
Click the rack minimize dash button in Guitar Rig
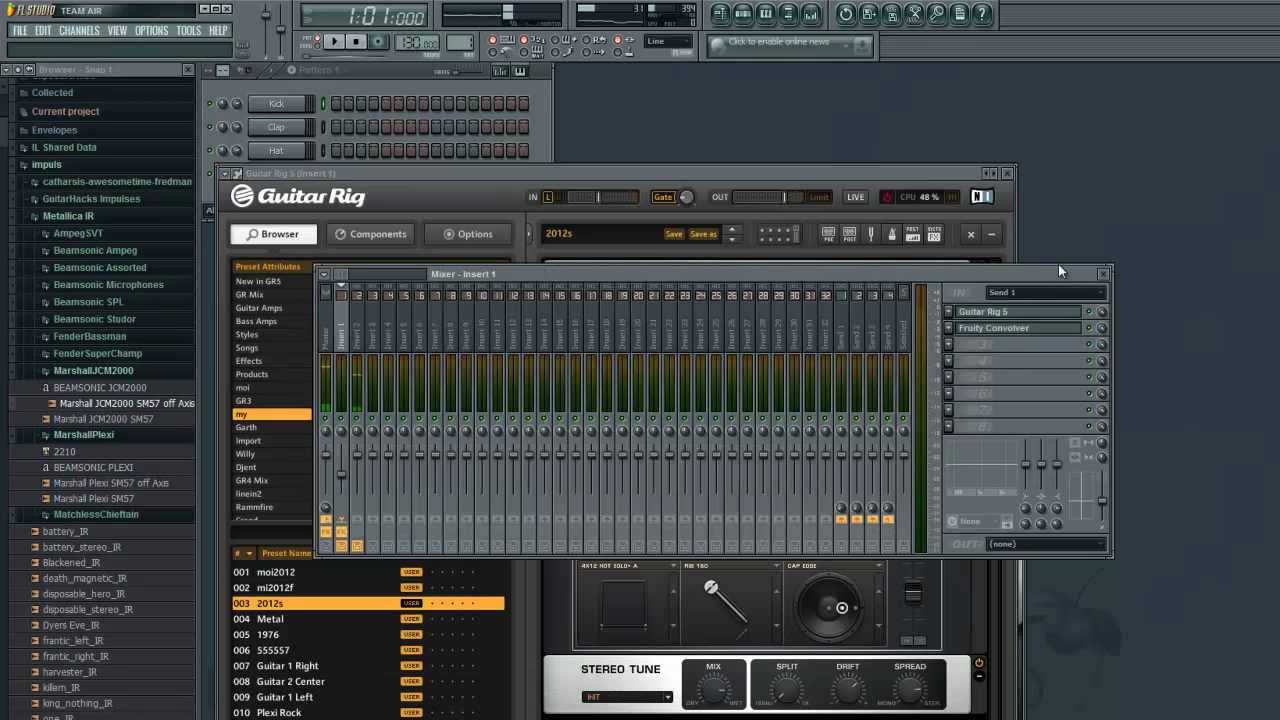[x=991, y=234]
